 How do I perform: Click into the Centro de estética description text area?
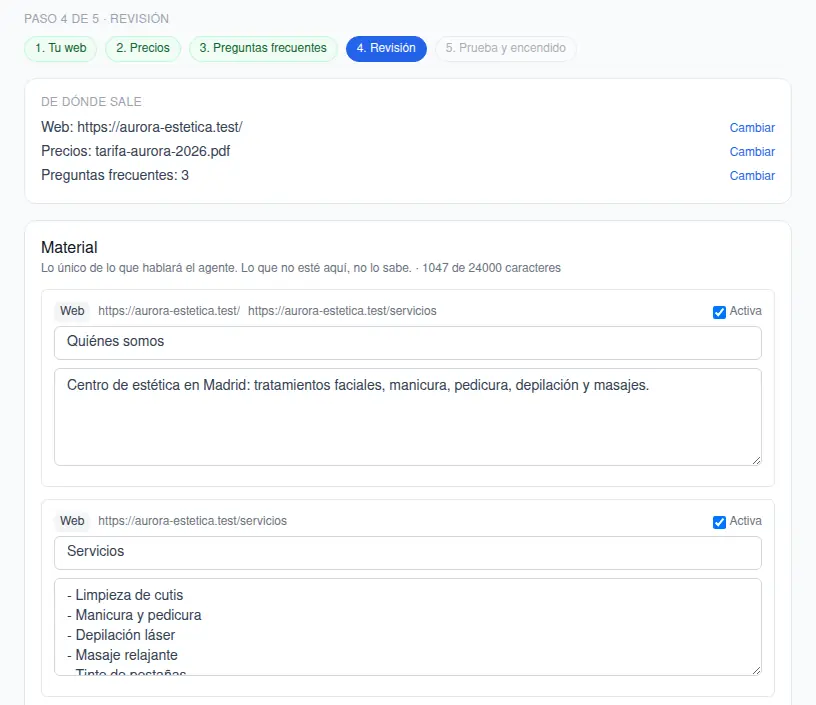coord(408,417)
